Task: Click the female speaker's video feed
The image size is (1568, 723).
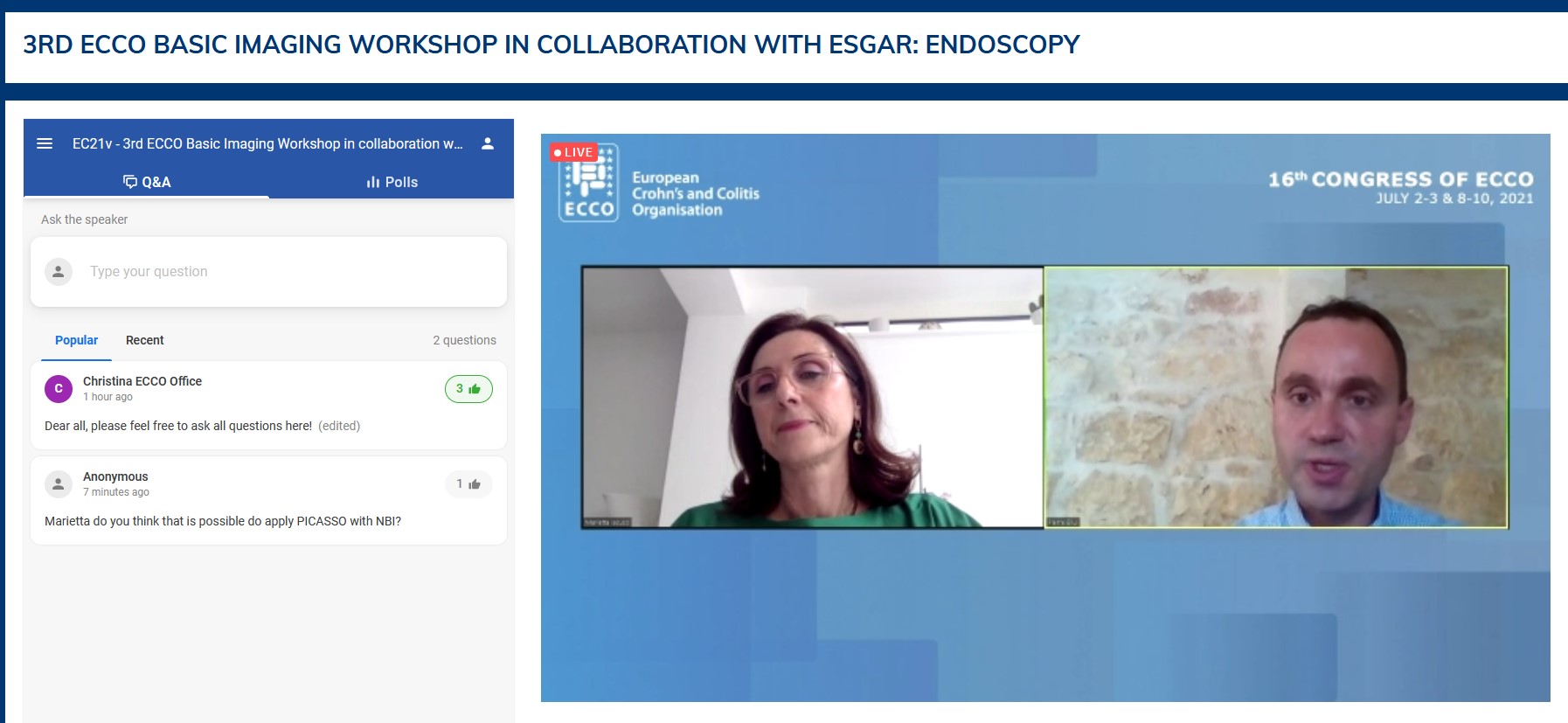Action: [x=813, y=397]
